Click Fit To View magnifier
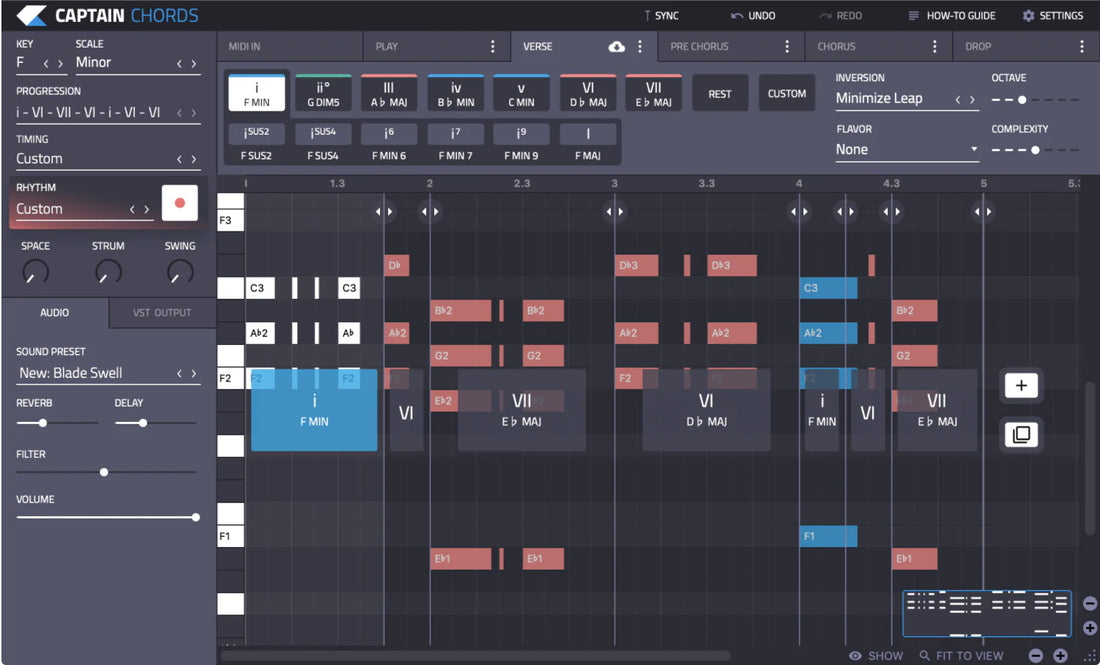Viewport: 1100px width, 665px height. pyautogui.click(x=925, y=655)
